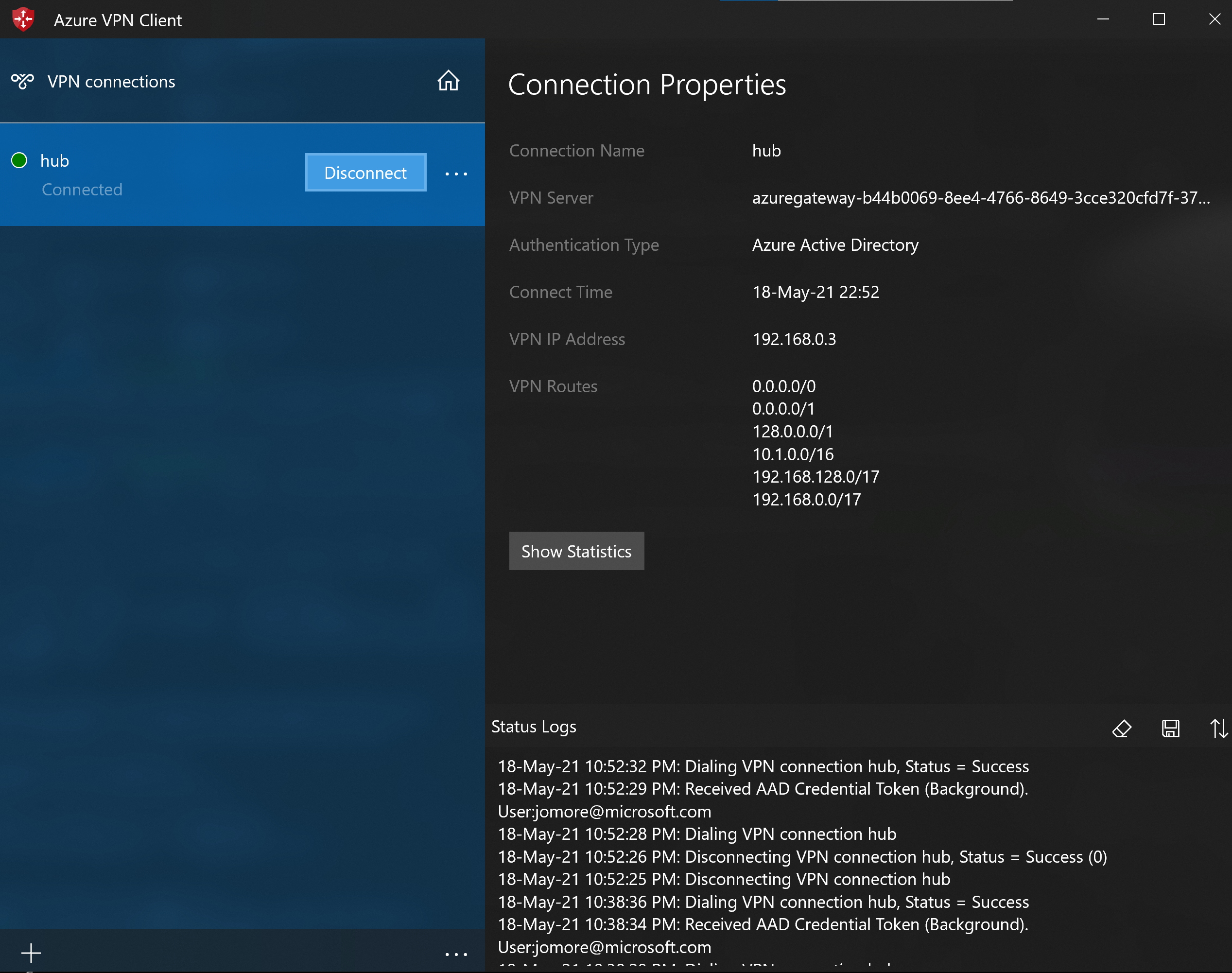The width and height of the screenshot is (1232, 973).
Task: Show Statistics for the connection
Action: point(576,551)
